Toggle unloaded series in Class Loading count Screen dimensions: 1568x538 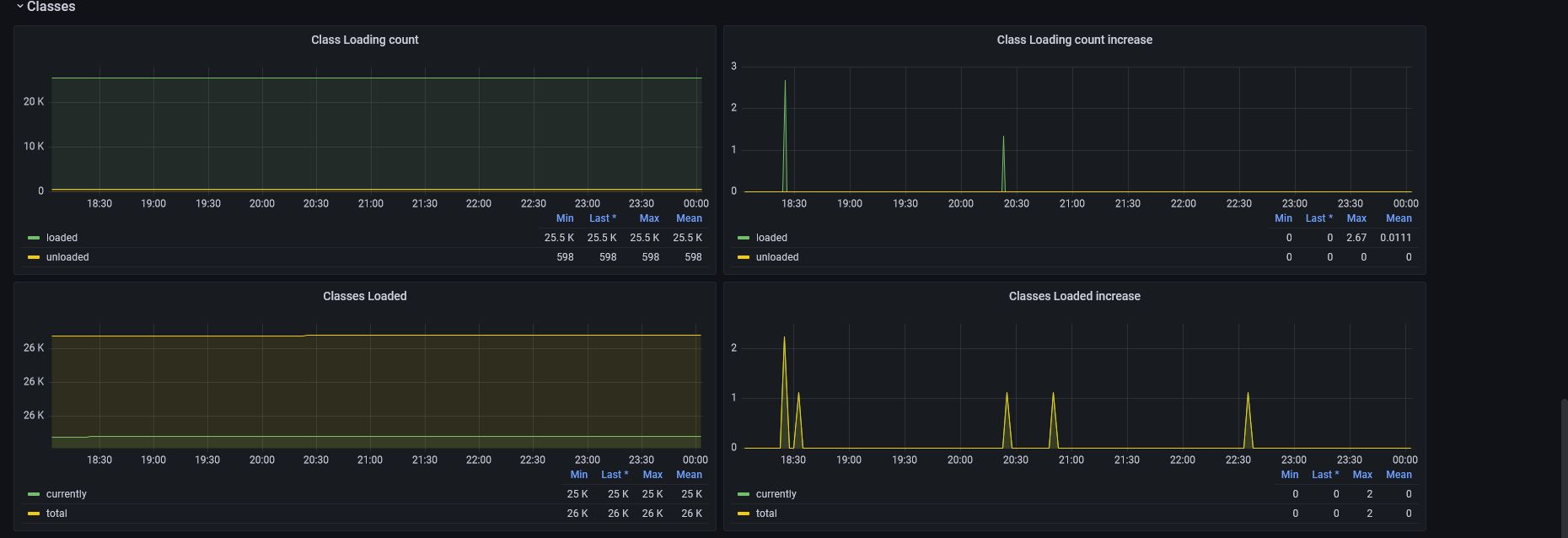point(67,257)
